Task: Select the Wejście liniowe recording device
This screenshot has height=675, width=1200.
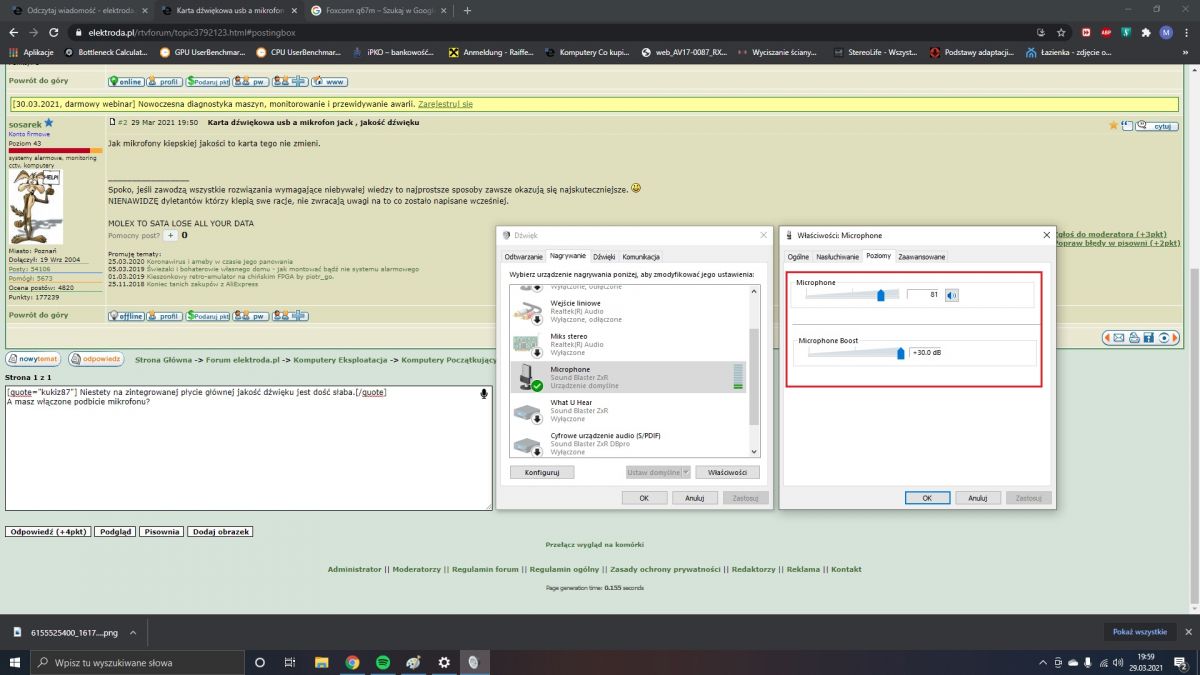Action: [628, 310]
